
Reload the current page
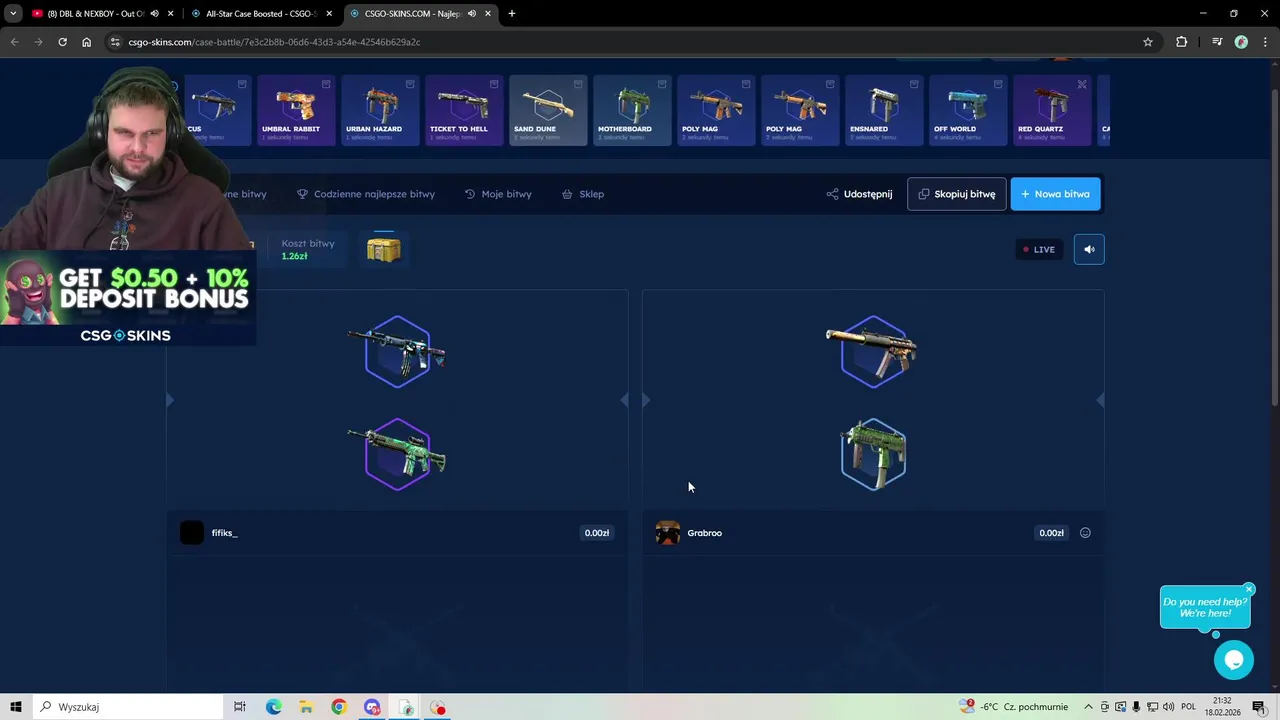coord(62,42)
